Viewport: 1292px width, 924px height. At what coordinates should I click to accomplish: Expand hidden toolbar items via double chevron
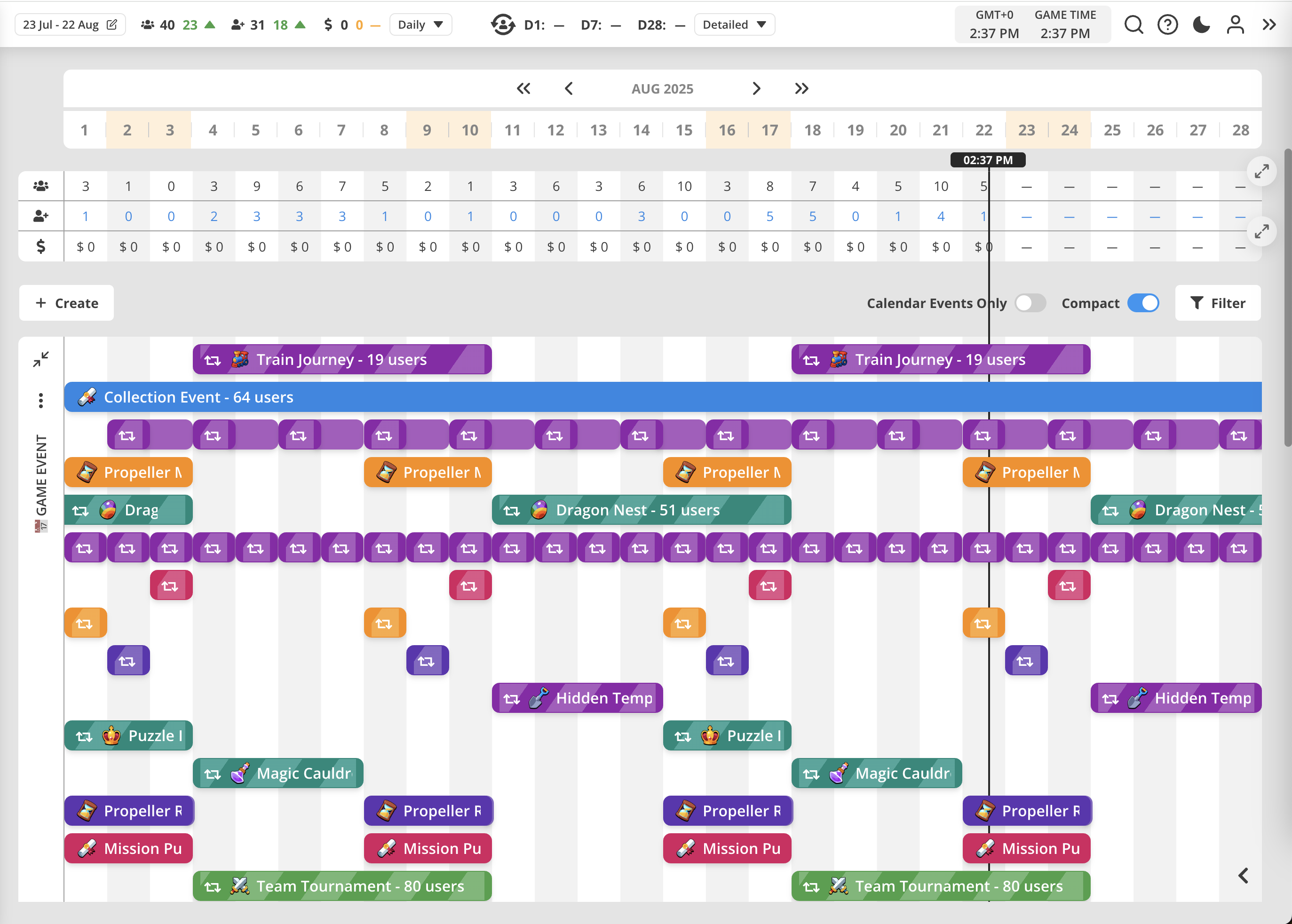(1270, 24)
